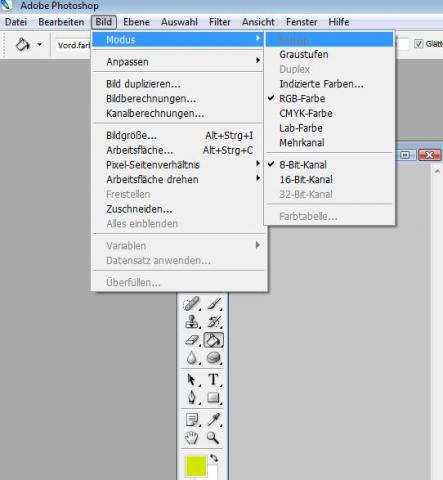This screenshot has width=443, height=480.
Task: Choose checked 8-Bit-Kanal option
Action: pos(329,165)
